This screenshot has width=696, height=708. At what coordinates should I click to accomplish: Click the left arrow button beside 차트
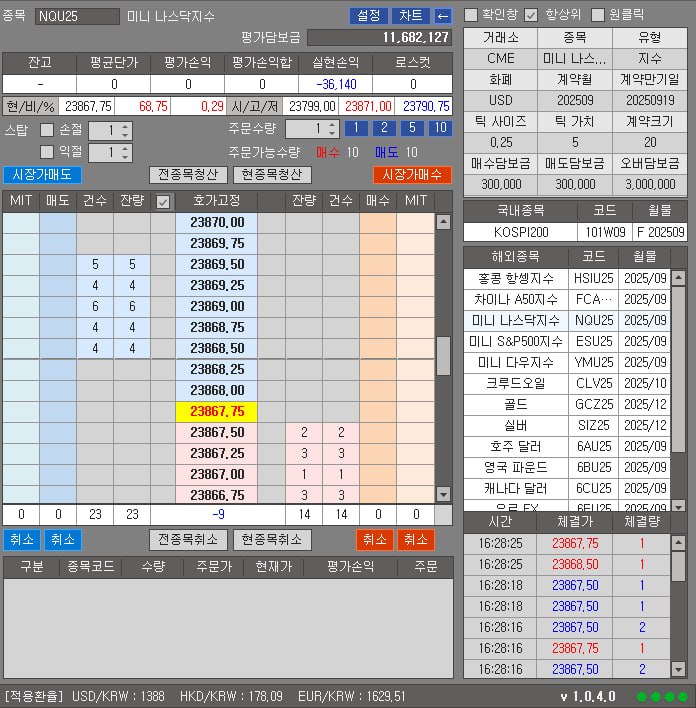click(443, 16)
